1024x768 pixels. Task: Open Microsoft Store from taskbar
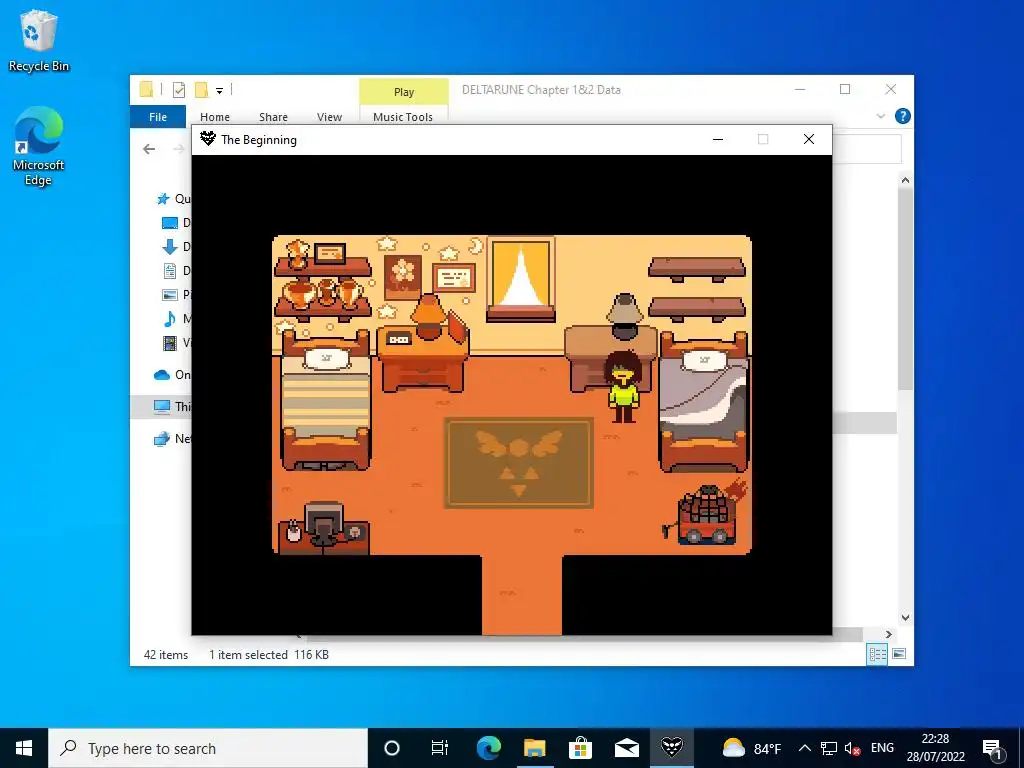point(580,748)
